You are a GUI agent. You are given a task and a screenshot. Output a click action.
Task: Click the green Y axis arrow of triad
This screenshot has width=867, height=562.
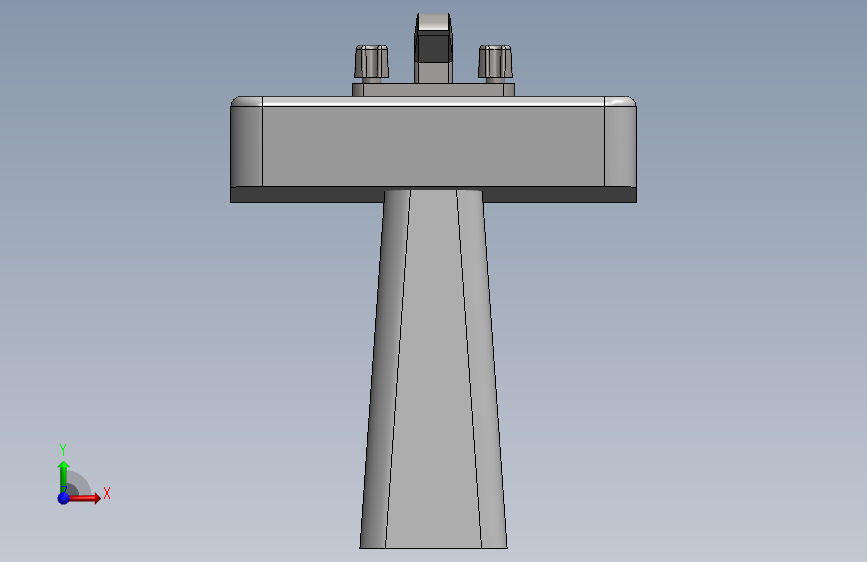pos(63,476)
